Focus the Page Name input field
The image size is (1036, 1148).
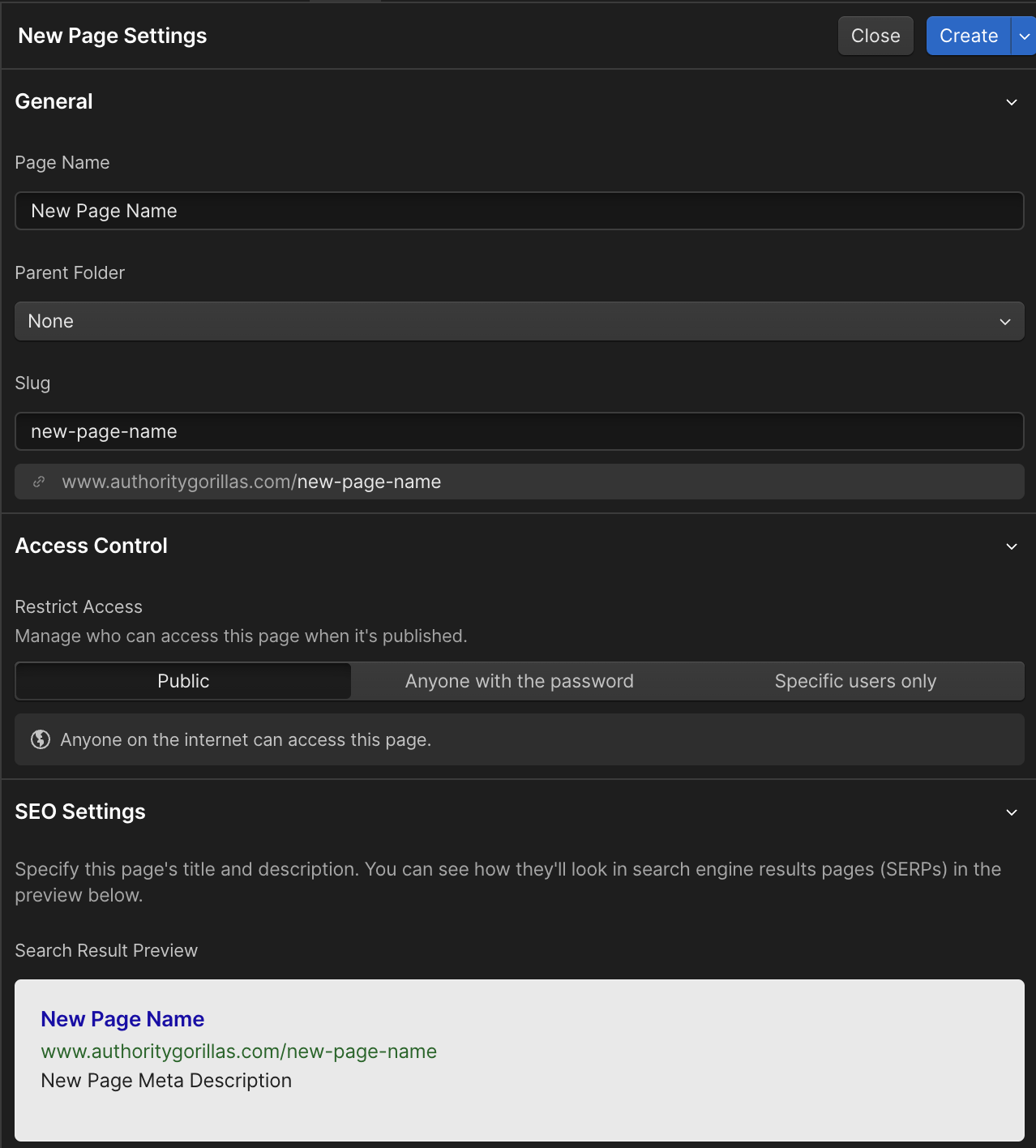[x=520, y=211]
